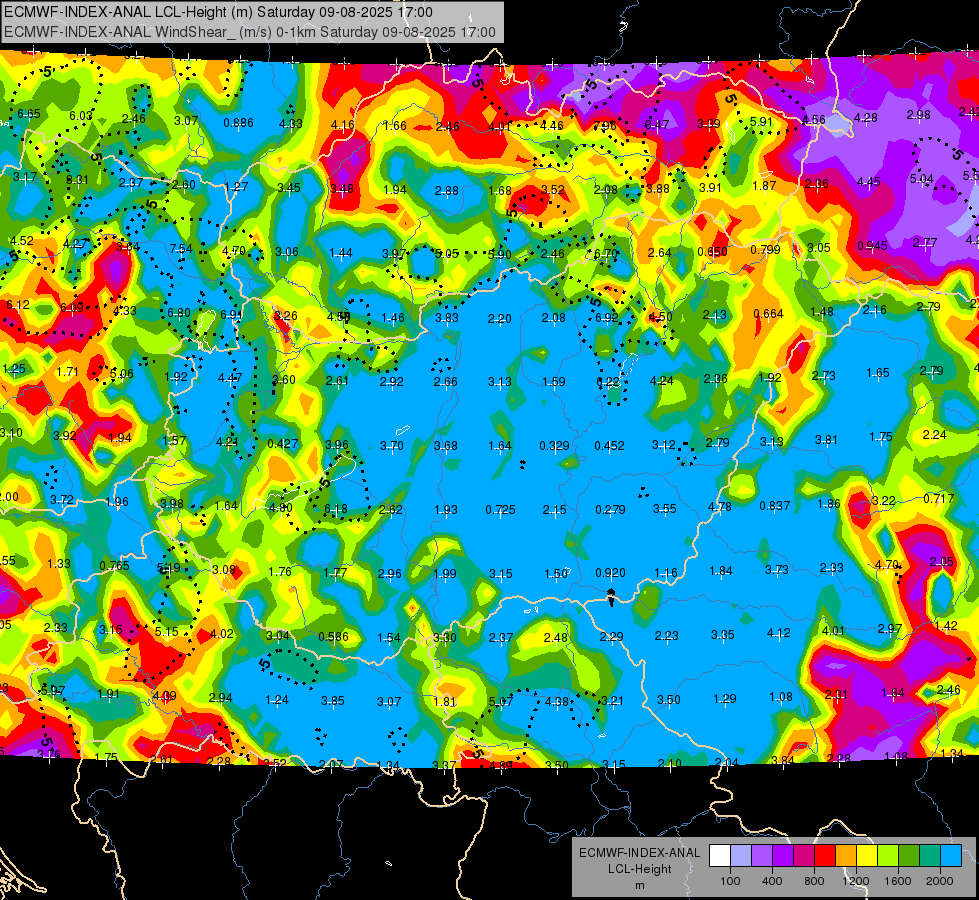Click the wind shear value 0.799

(765, 249)
